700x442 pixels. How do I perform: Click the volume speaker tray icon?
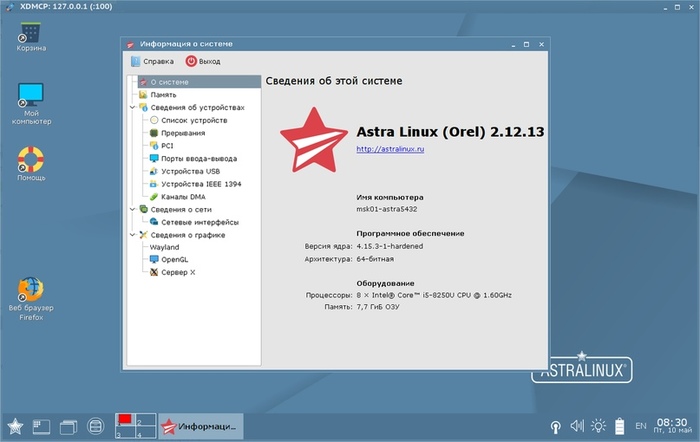click(x=577, y=426)
